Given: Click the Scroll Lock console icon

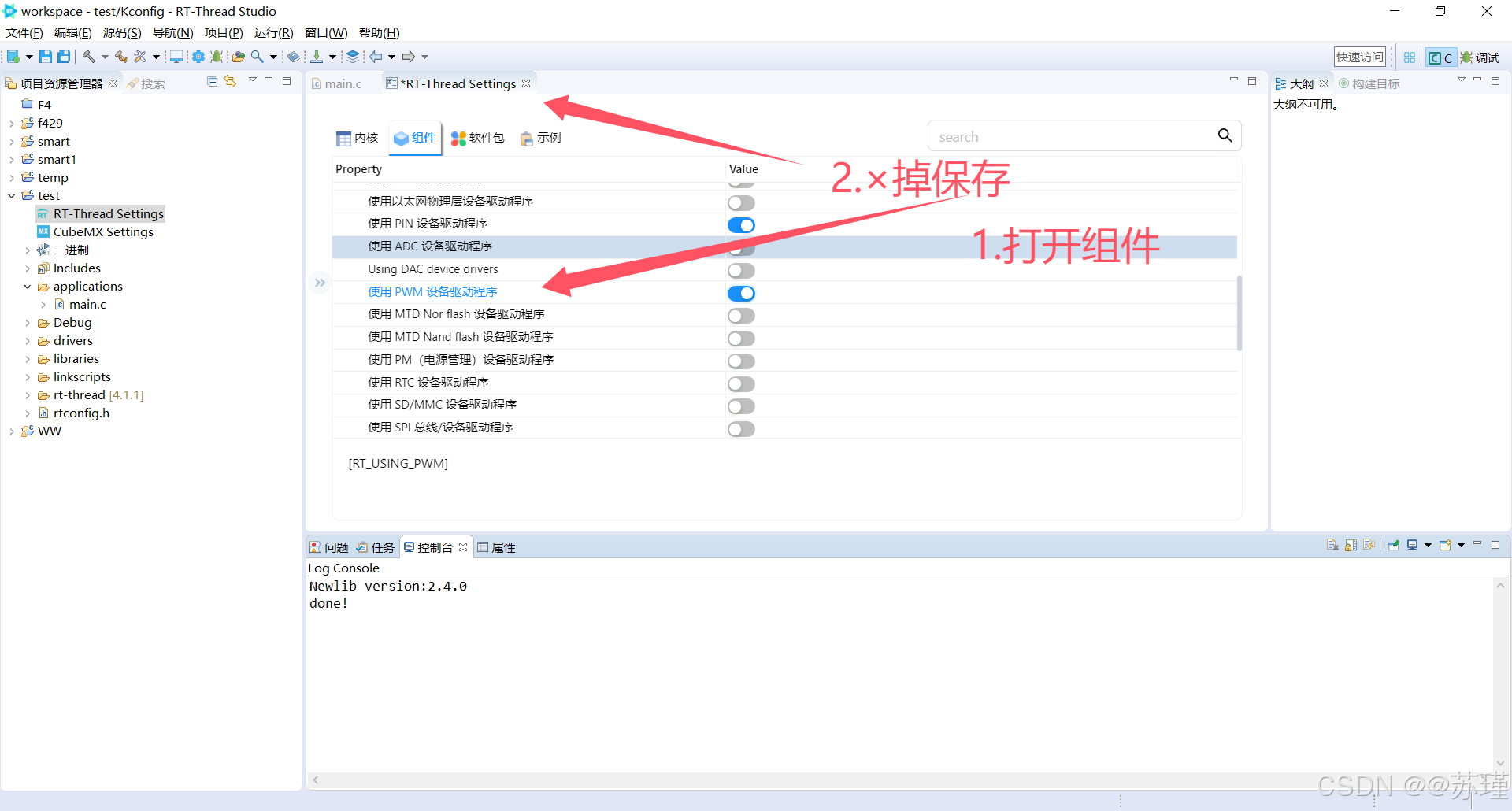Looking at the screenshot, I should coord(1351,545).
